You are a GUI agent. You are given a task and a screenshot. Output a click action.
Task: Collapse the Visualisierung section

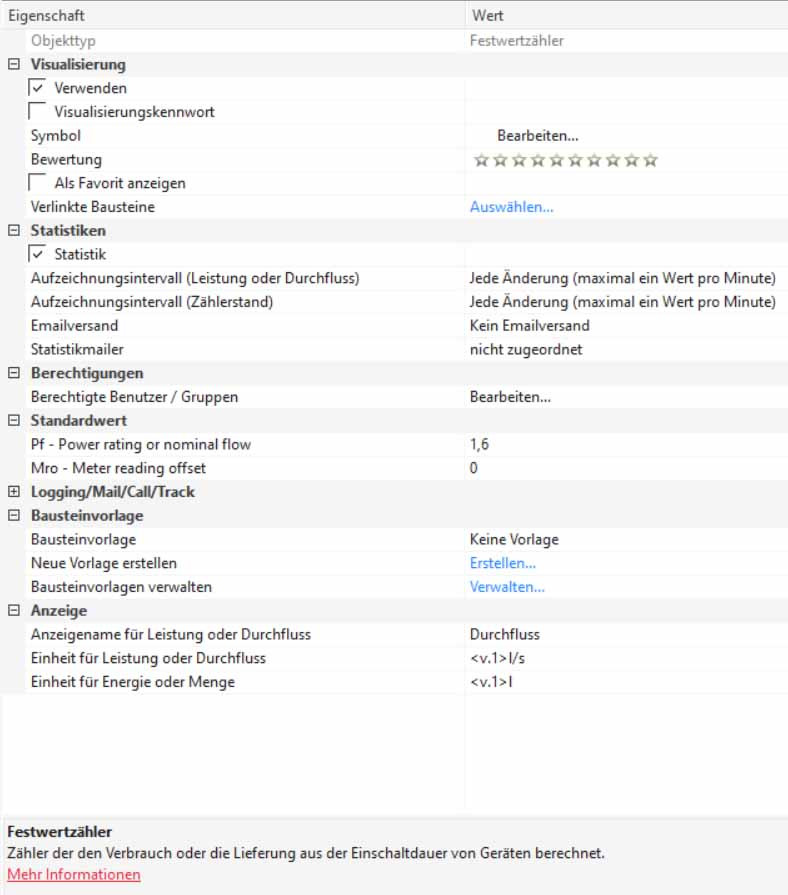14,64
